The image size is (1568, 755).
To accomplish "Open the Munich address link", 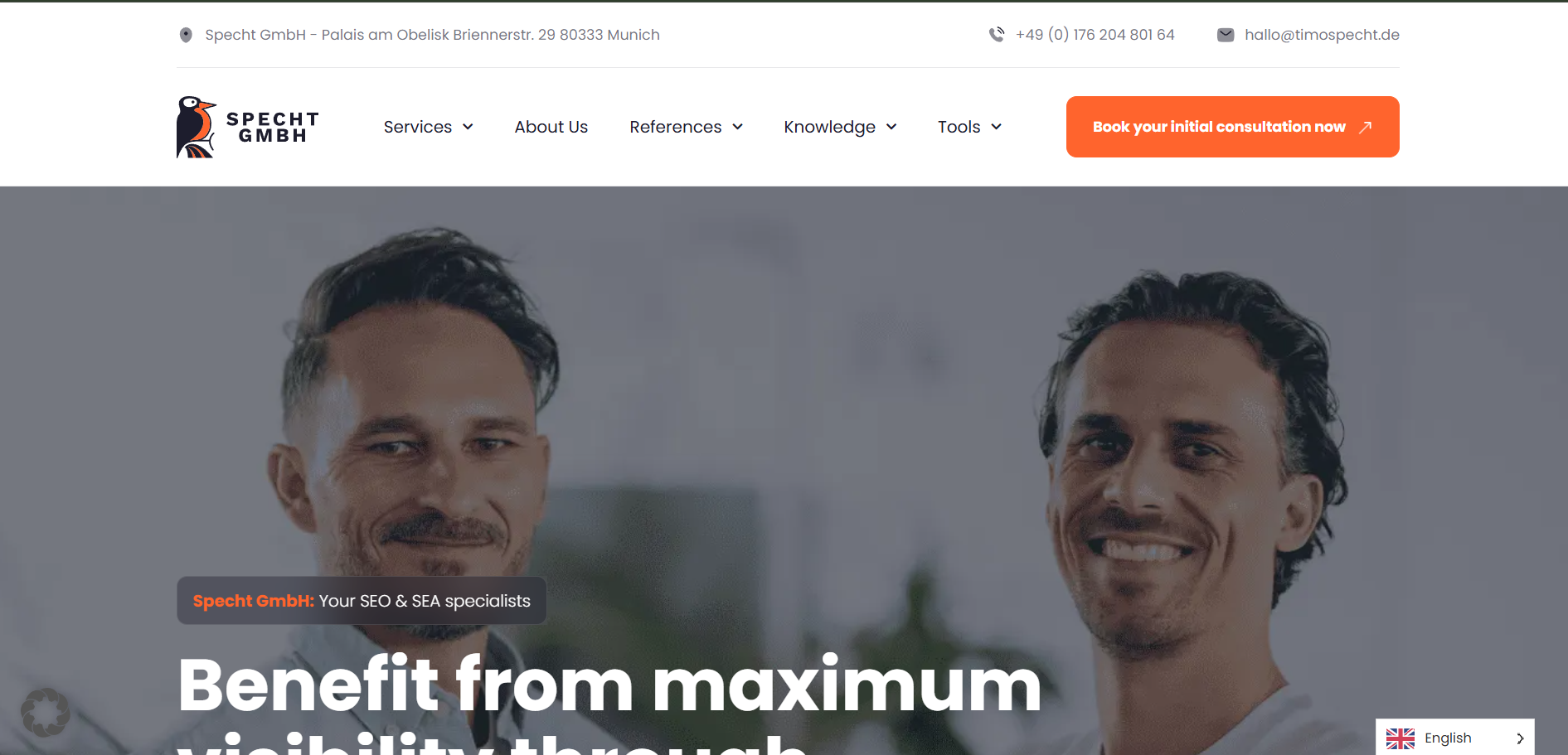I will 432,35.
